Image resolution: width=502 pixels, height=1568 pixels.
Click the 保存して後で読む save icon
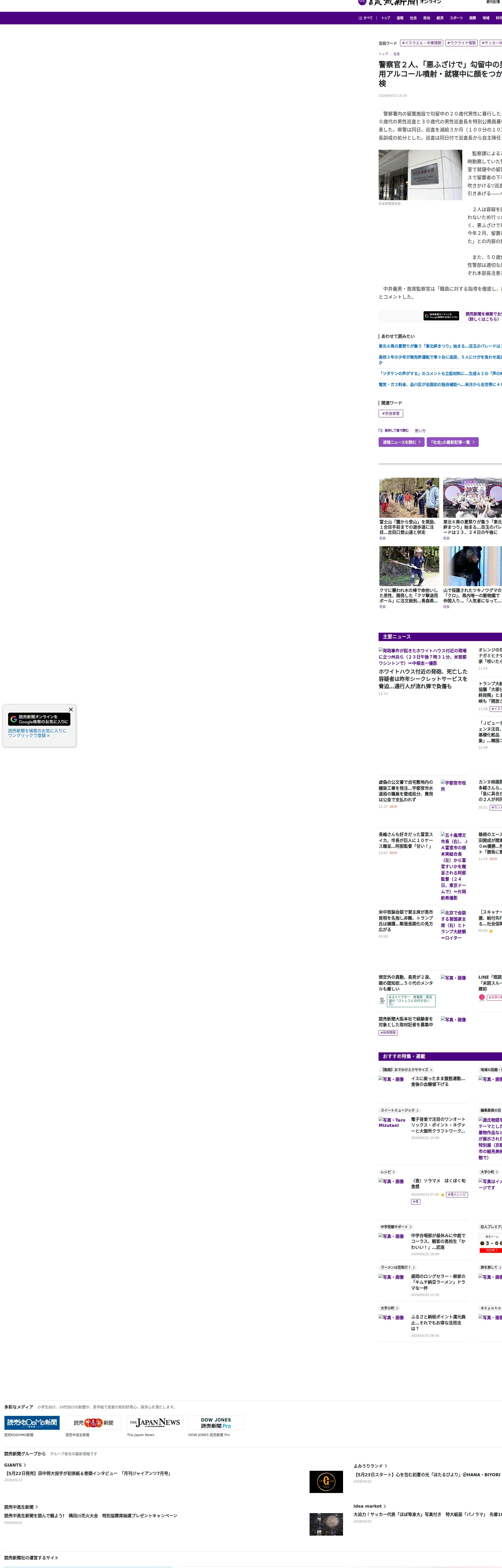(x=393, y=430)
